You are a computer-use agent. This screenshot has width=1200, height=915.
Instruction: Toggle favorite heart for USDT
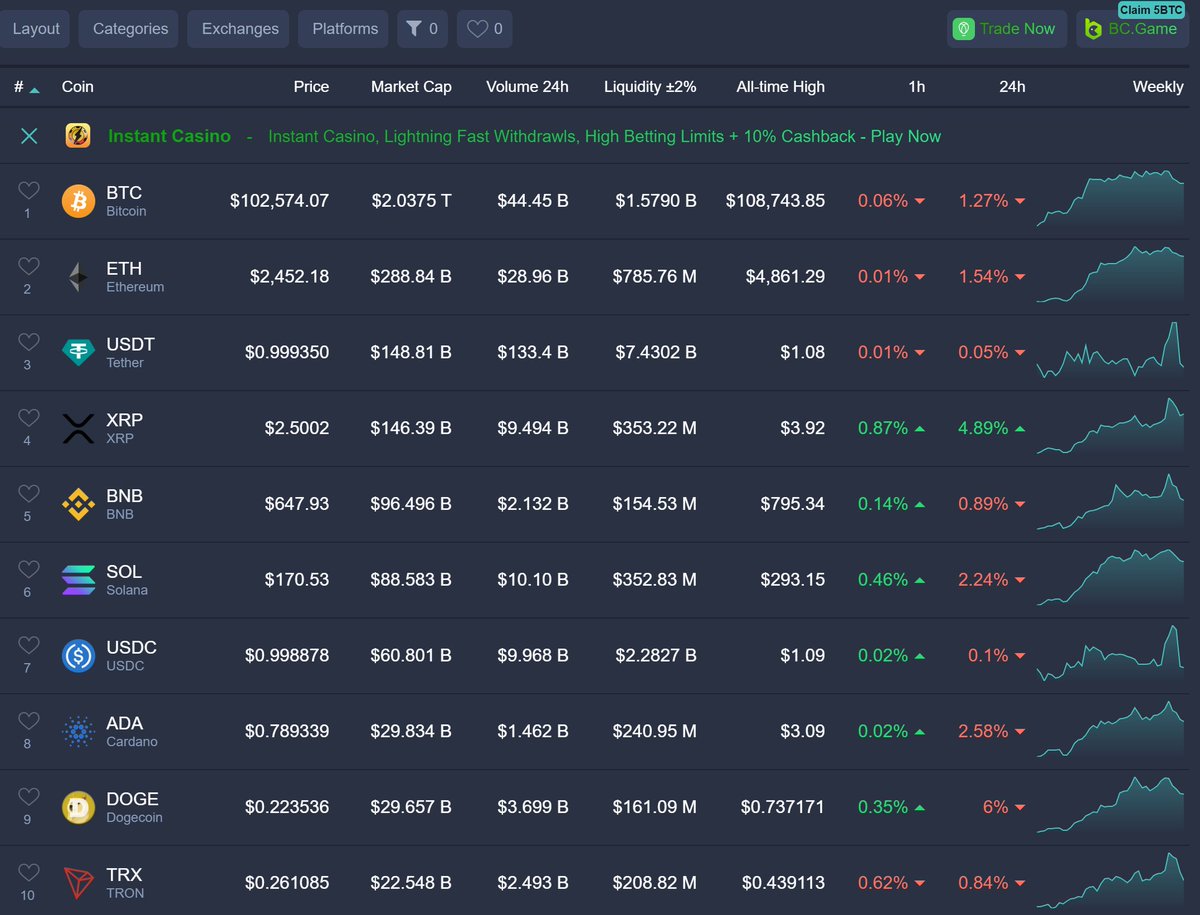point(29,342)
